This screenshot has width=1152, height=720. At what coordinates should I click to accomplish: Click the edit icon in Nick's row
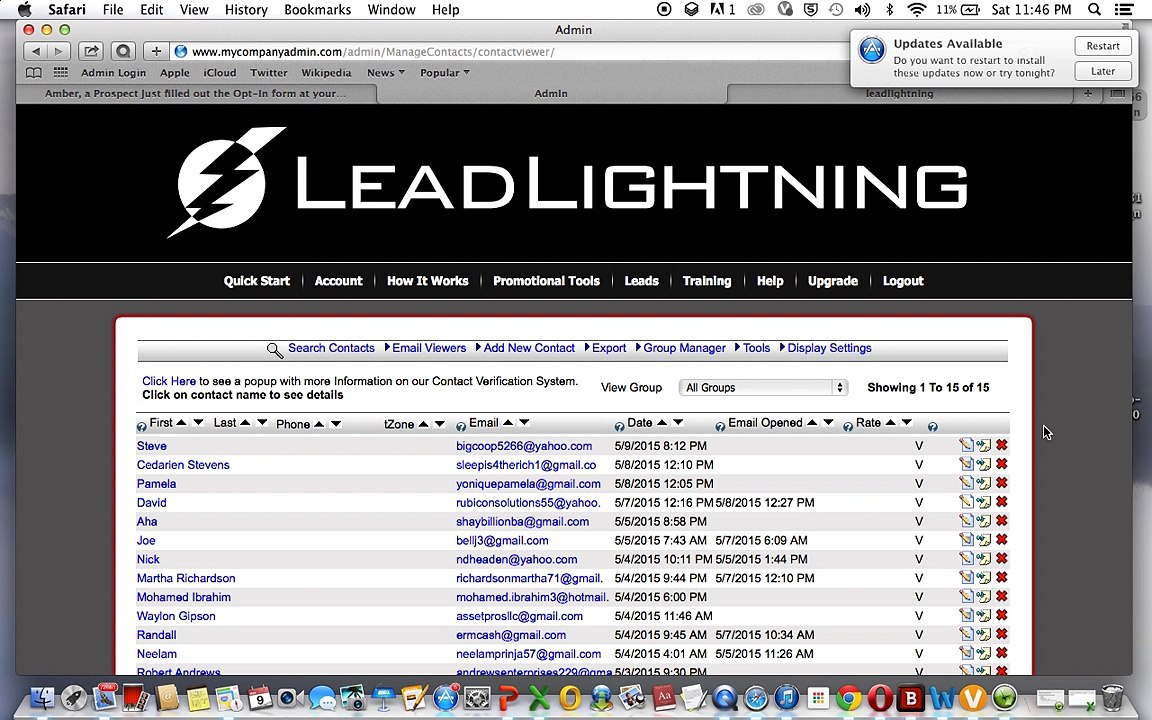tap(966, 559)
